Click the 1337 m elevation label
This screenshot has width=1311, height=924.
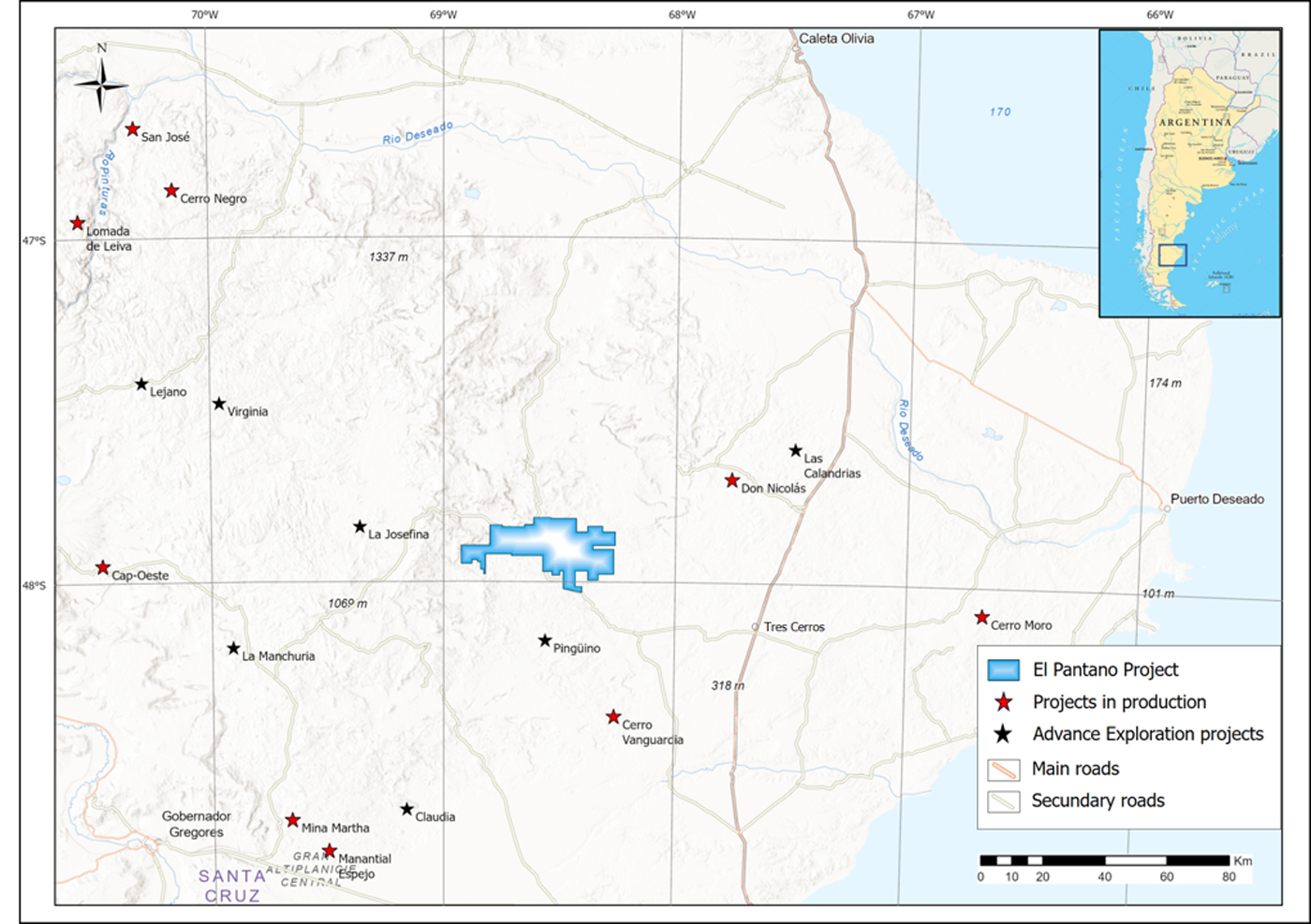[x=389, y=257]
